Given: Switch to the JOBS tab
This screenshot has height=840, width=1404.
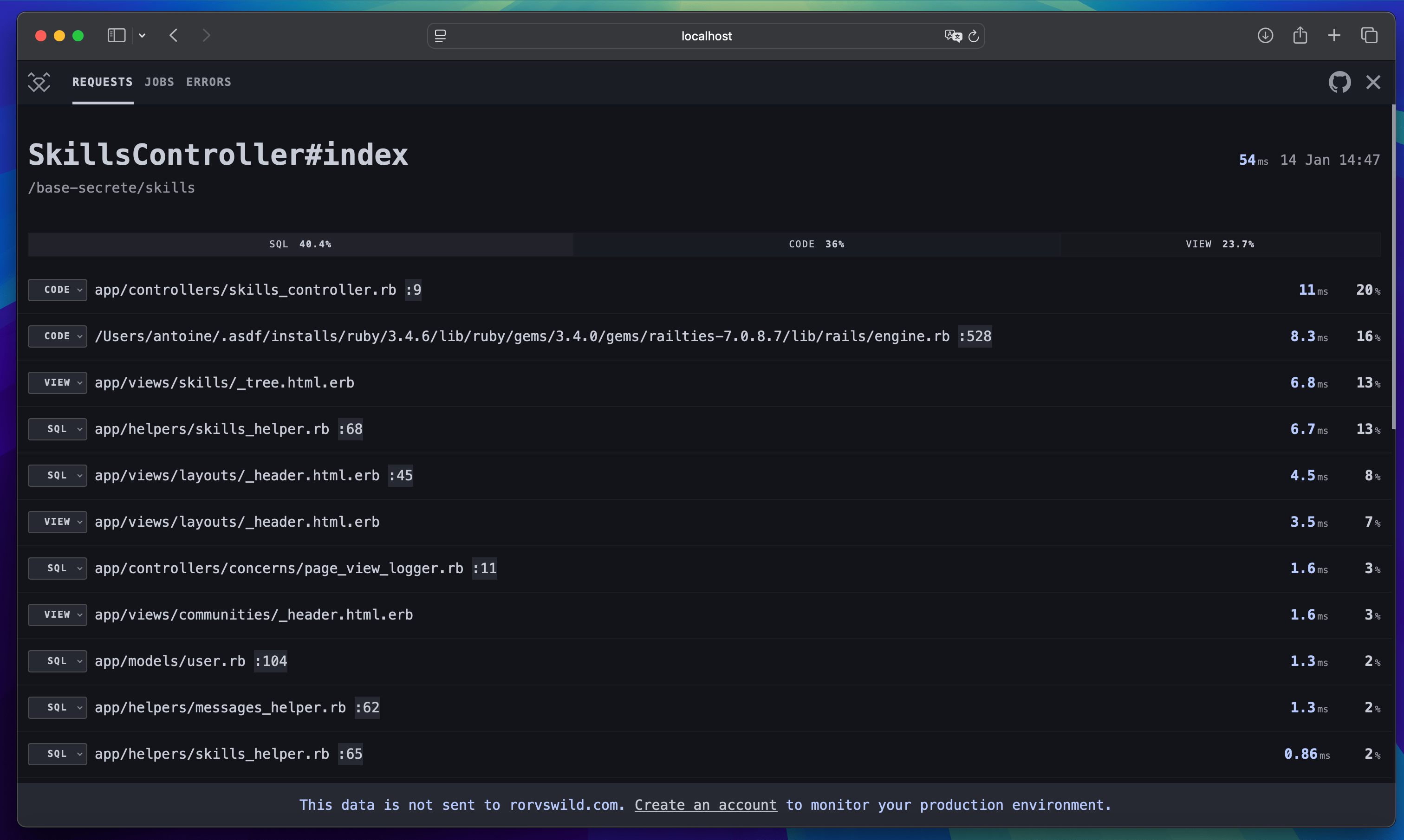Looking at the screenshot, I should pyautogui.click(x=159, y=82).
